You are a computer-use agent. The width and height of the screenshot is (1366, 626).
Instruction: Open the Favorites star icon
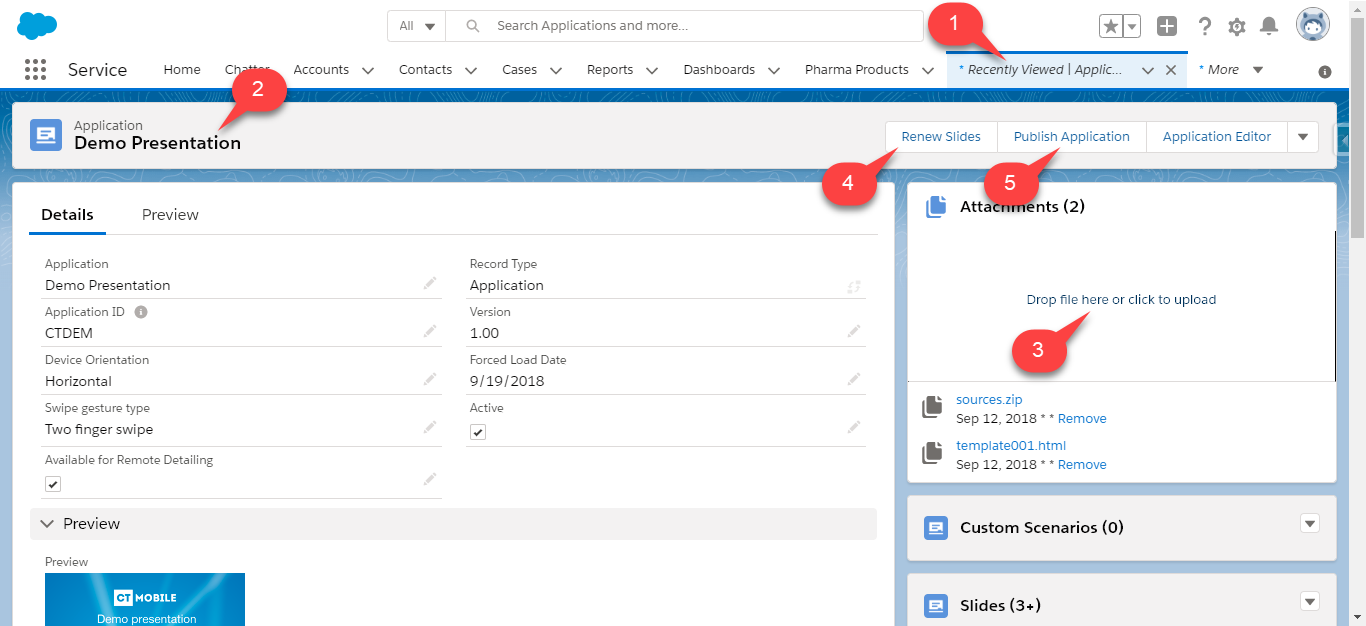tap(1110, 27)
